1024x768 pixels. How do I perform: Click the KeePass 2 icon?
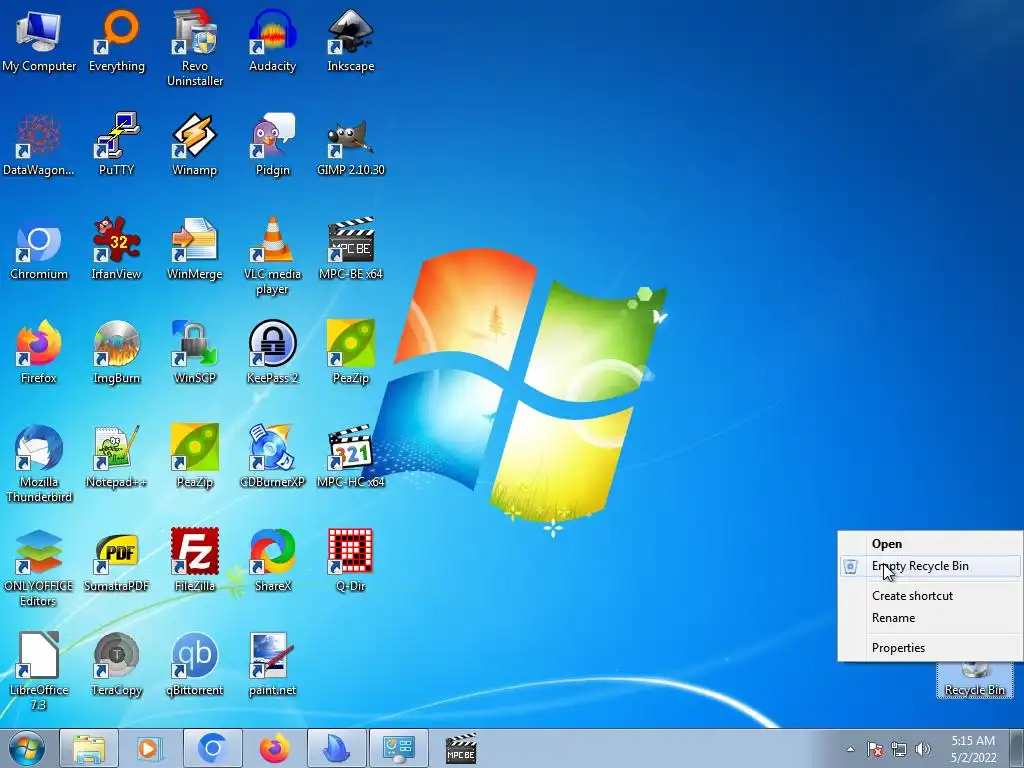(x=272, y=352)
